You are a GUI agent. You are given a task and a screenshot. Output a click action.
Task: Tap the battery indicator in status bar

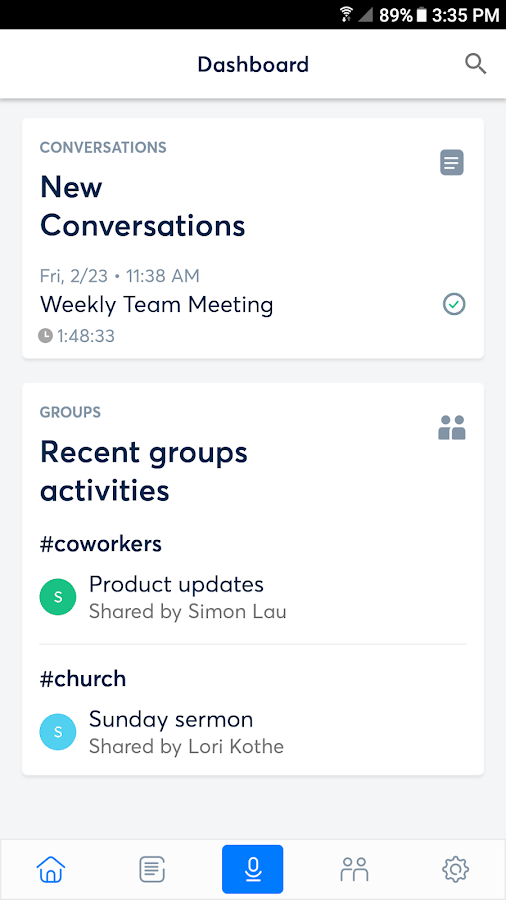pos(422,15)
